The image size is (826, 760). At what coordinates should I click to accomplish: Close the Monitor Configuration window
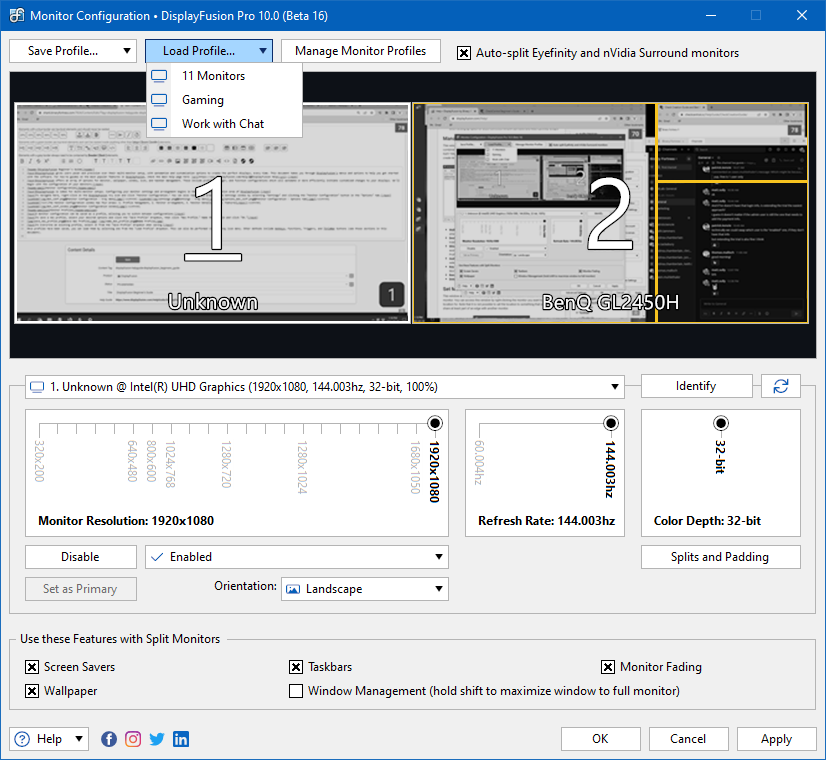pos(802,15)
